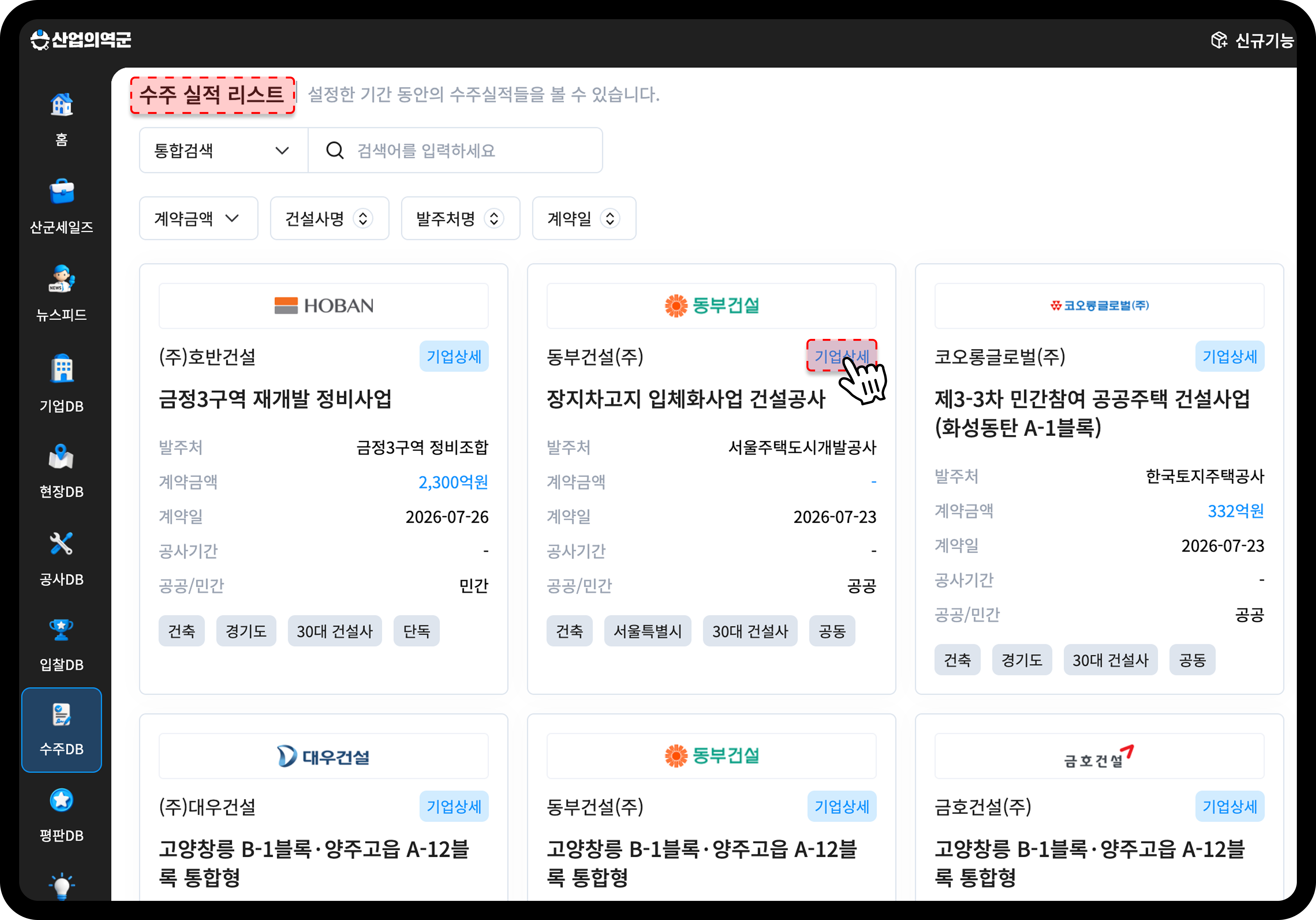The width and height of the screenshot is (1316, 920).
Task: Open 기업DB building icon
Action: click(61, 368)
